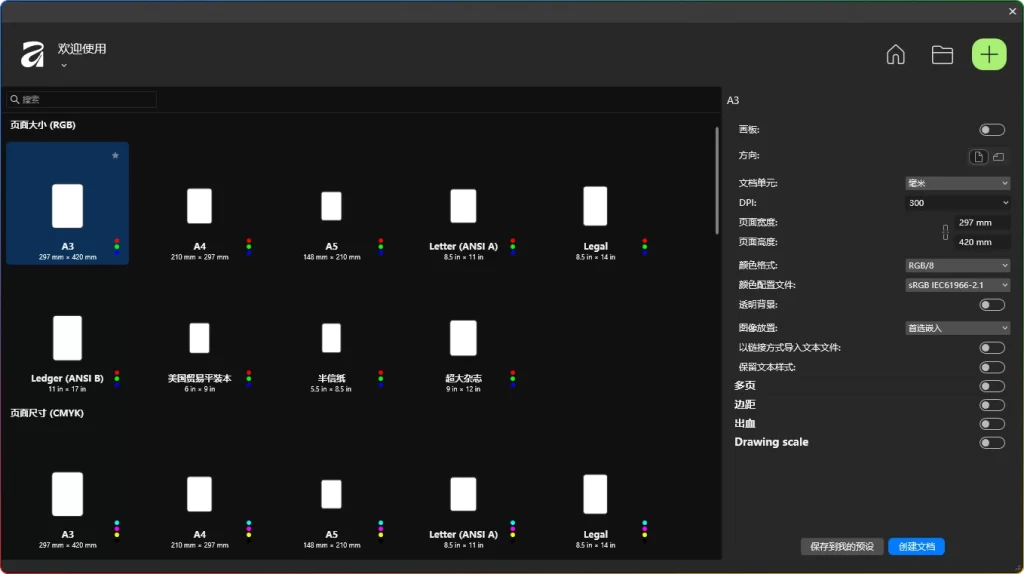Select landscape orientation icon

(999, 157)
